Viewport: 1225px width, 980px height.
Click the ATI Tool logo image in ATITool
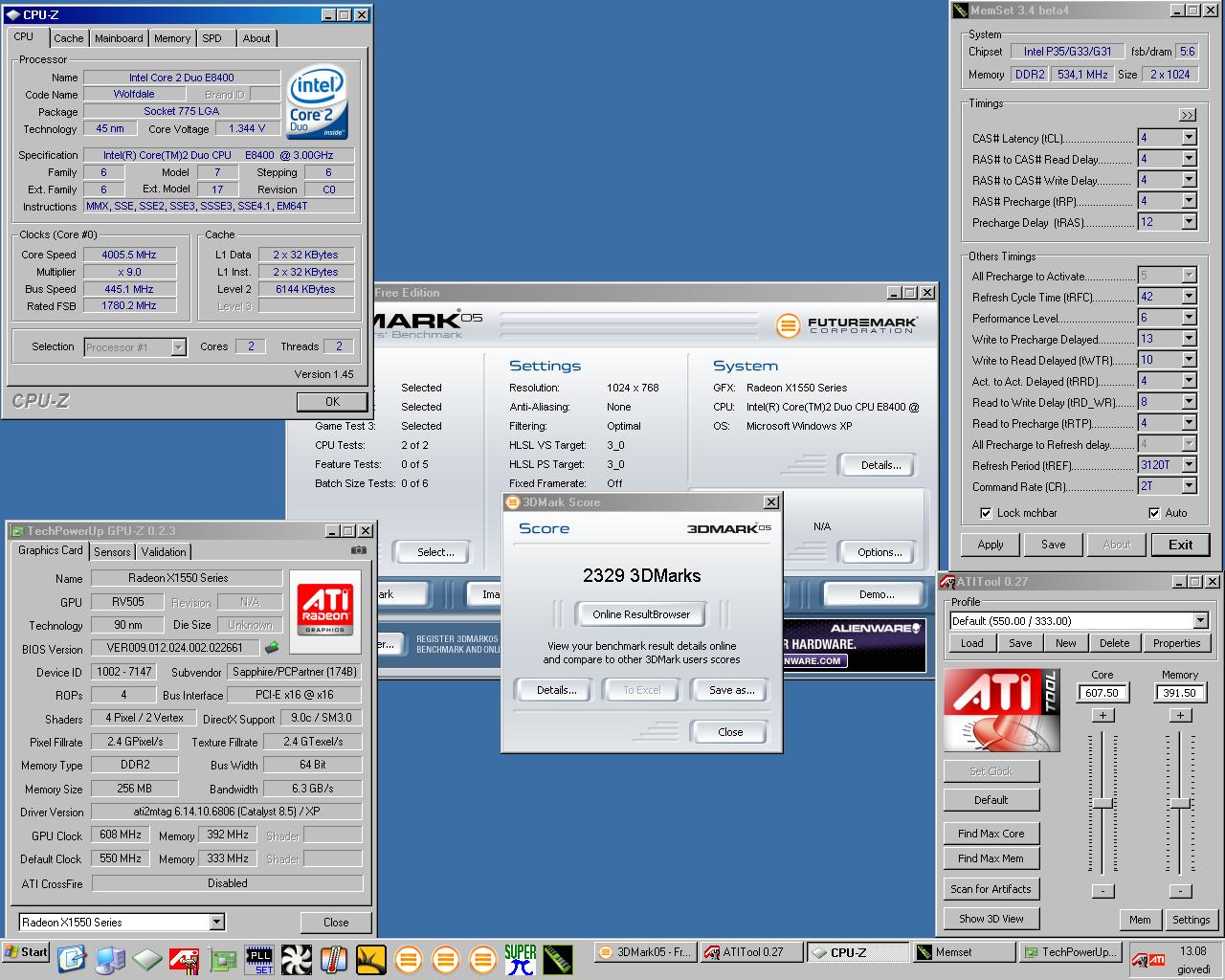(1001, 710)
